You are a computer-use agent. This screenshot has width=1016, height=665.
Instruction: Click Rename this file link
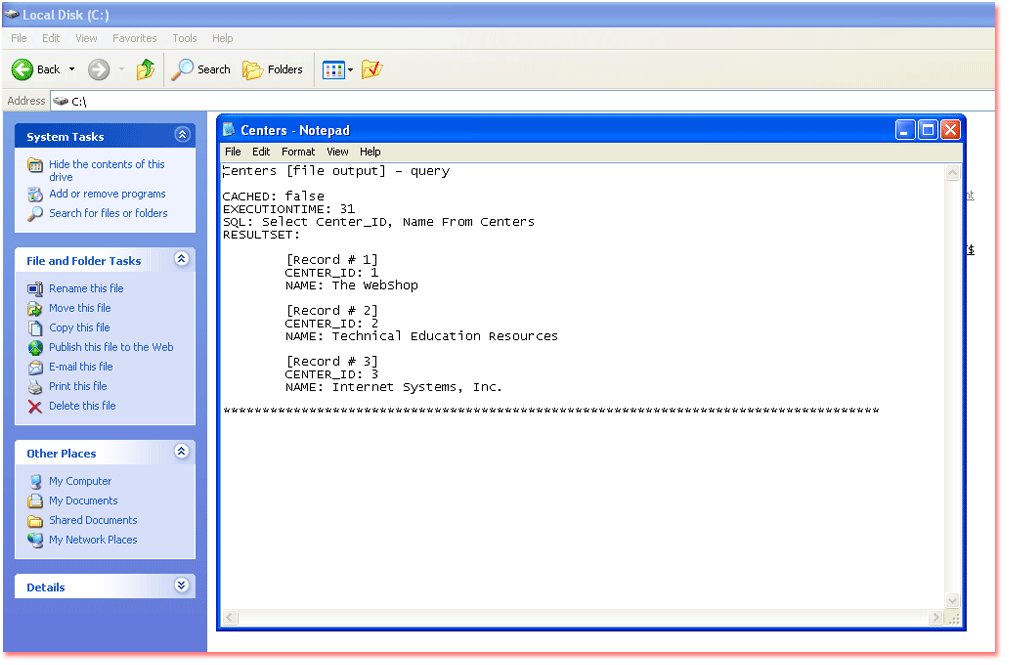tap(86, 288)
